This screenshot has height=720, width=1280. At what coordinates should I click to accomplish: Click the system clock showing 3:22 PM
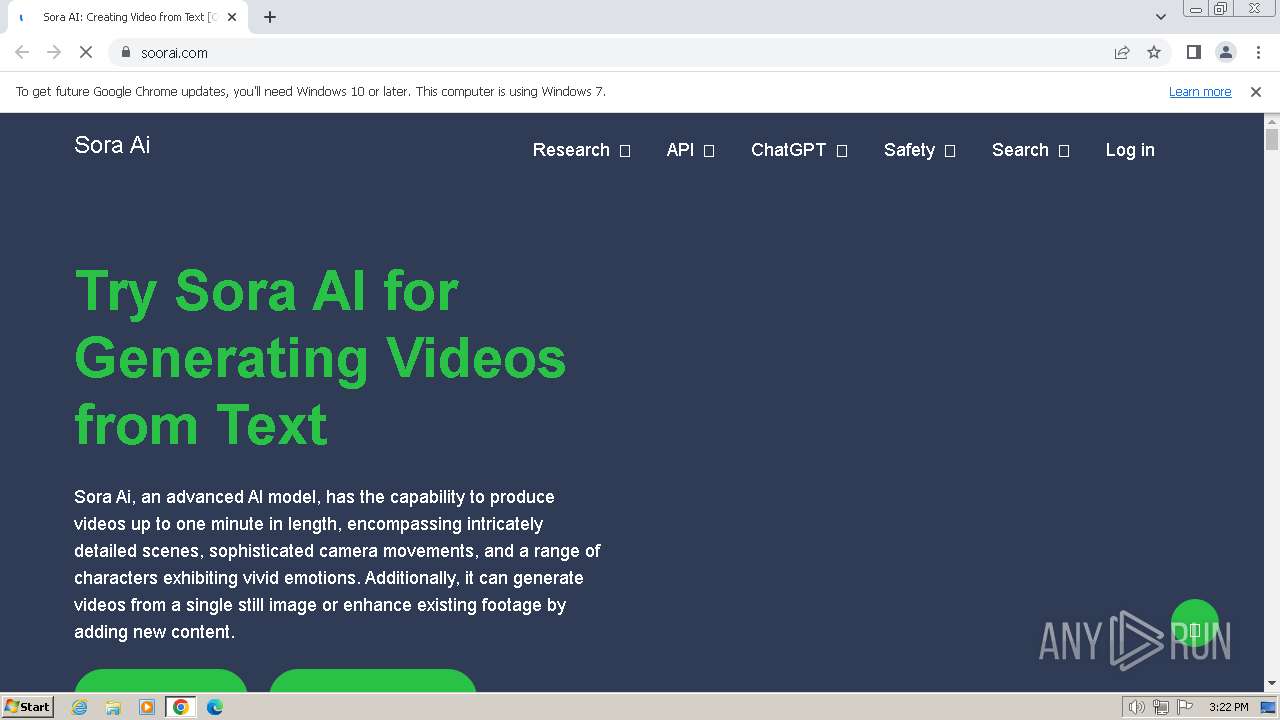pyautogui.click(x=1229, y=707)
